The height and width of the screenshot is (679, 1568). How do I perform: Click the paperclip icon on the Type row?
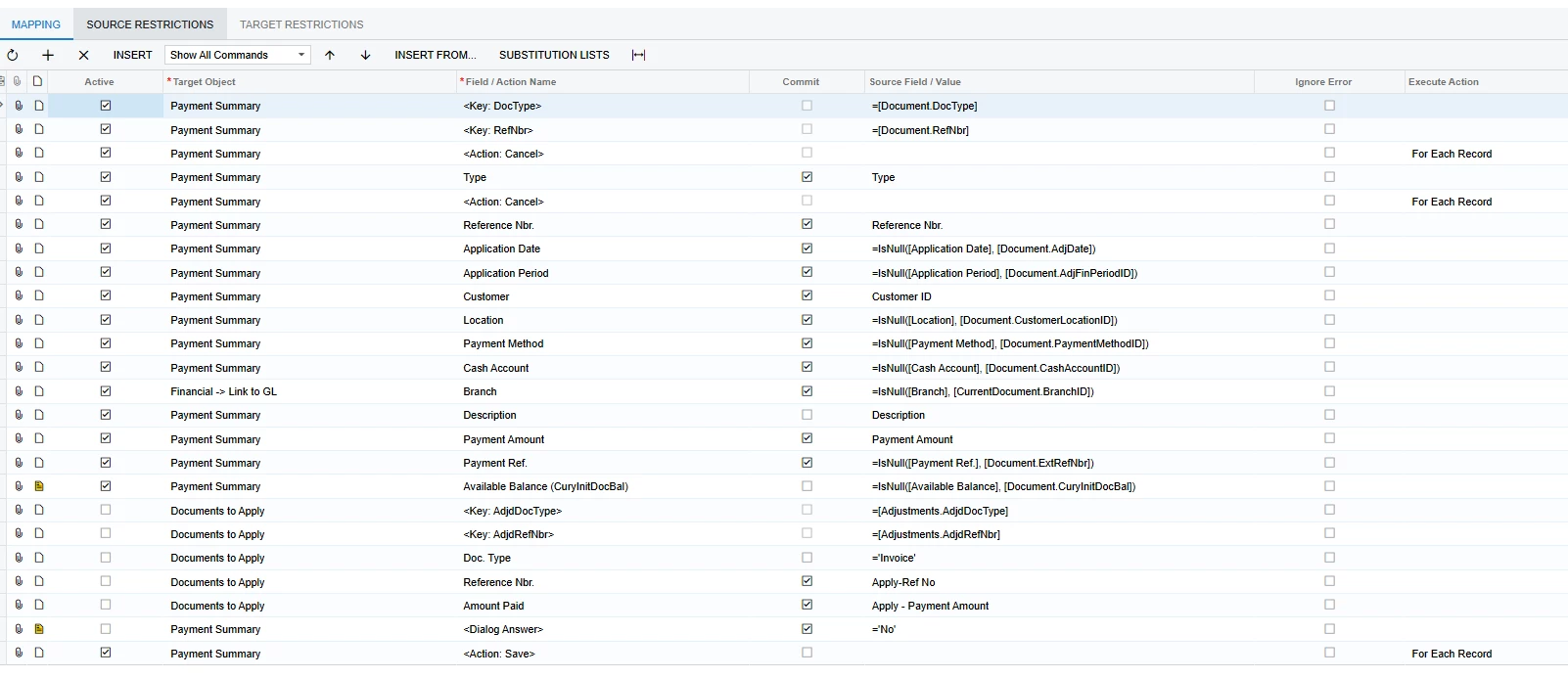pyautogui.click(x=19, y=177)
